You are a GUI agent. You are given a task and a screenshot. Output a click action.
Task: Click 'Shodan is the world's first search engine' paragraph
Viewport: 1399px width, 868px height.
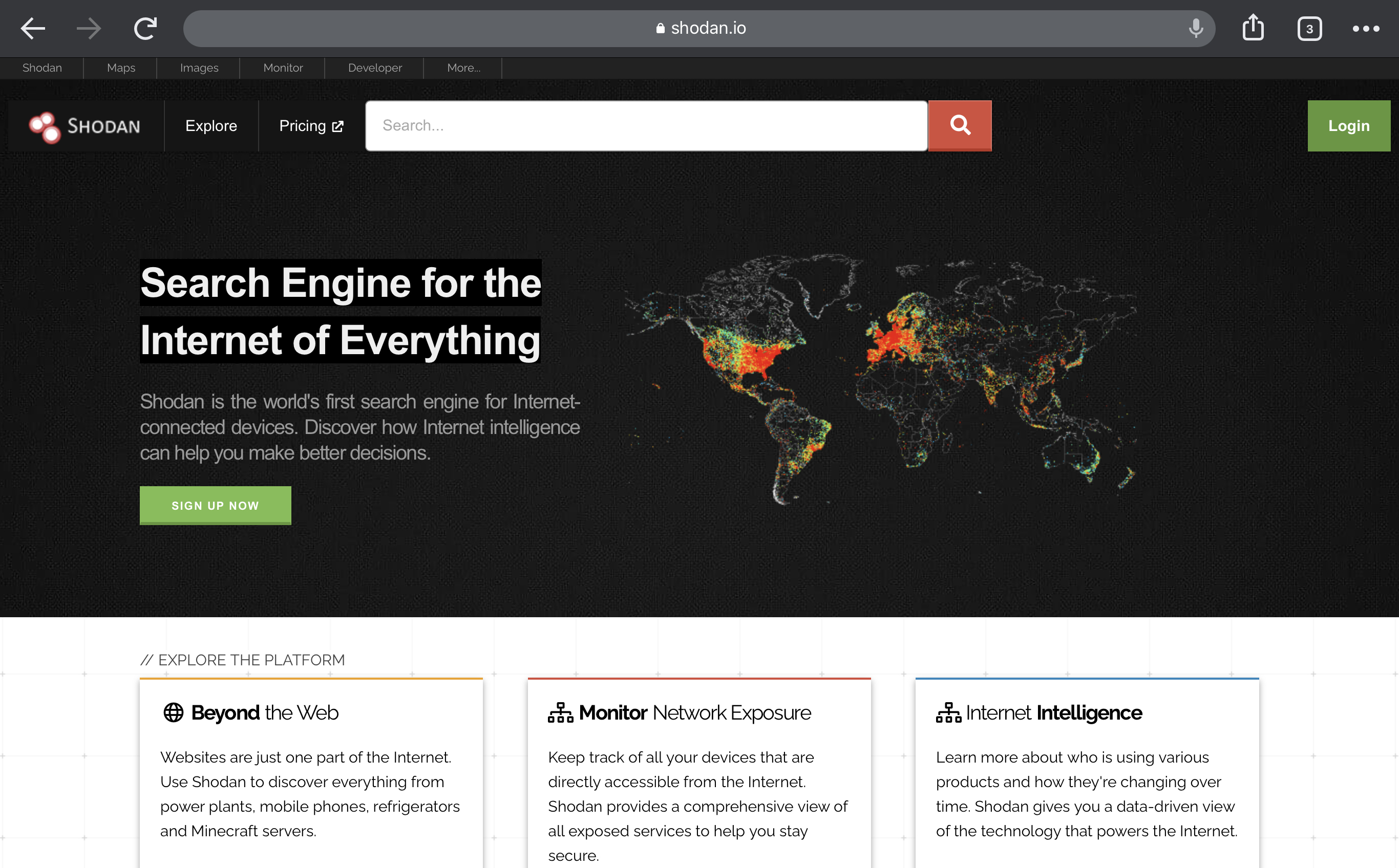(360, 427)
